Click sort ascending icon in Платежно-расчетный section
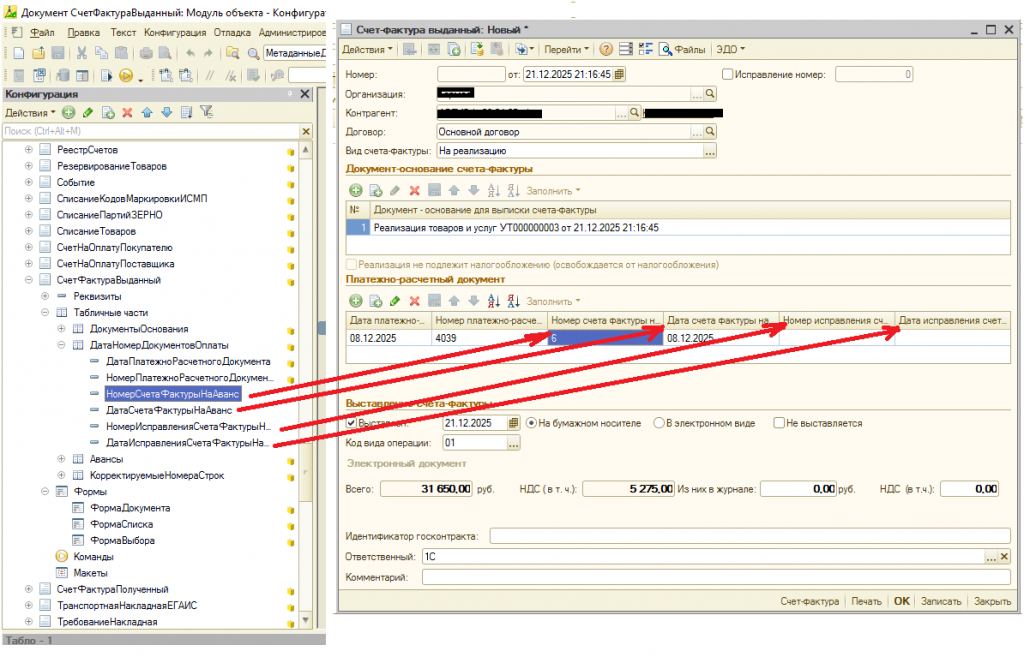The image size is (1024, 657). [x=494, y=300]
